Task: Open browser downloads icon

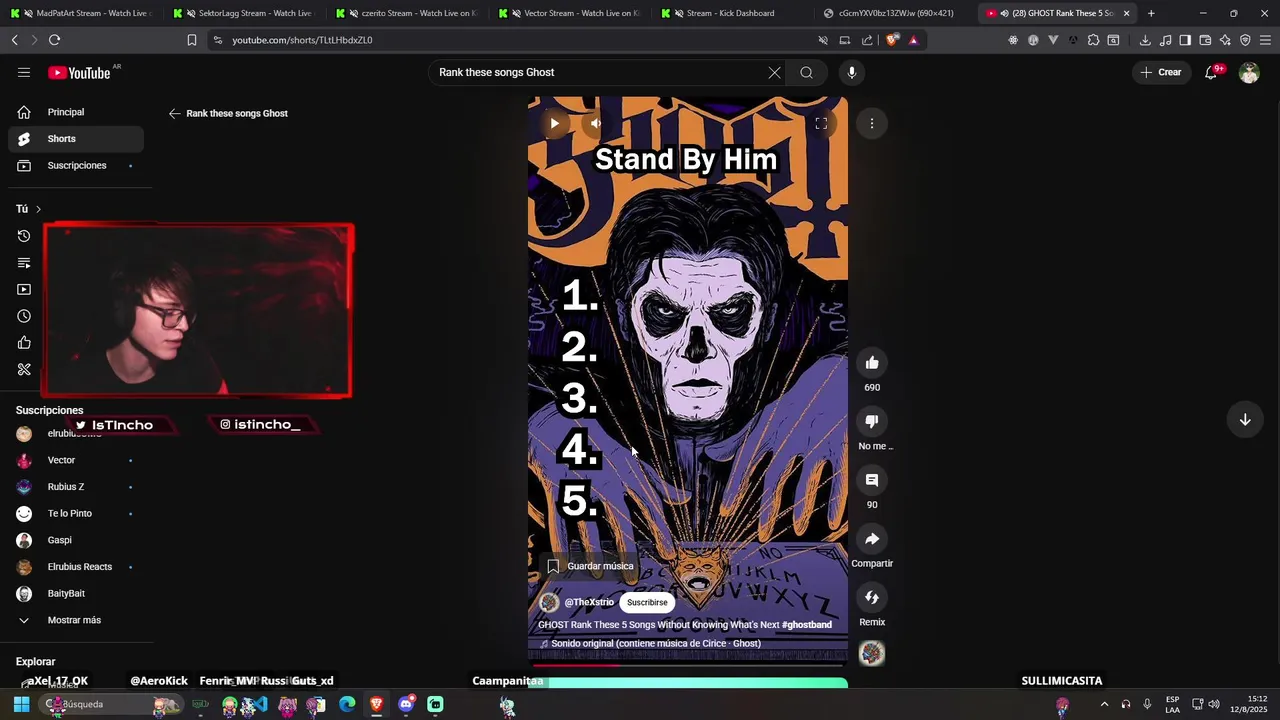Action: [1145, 40]
